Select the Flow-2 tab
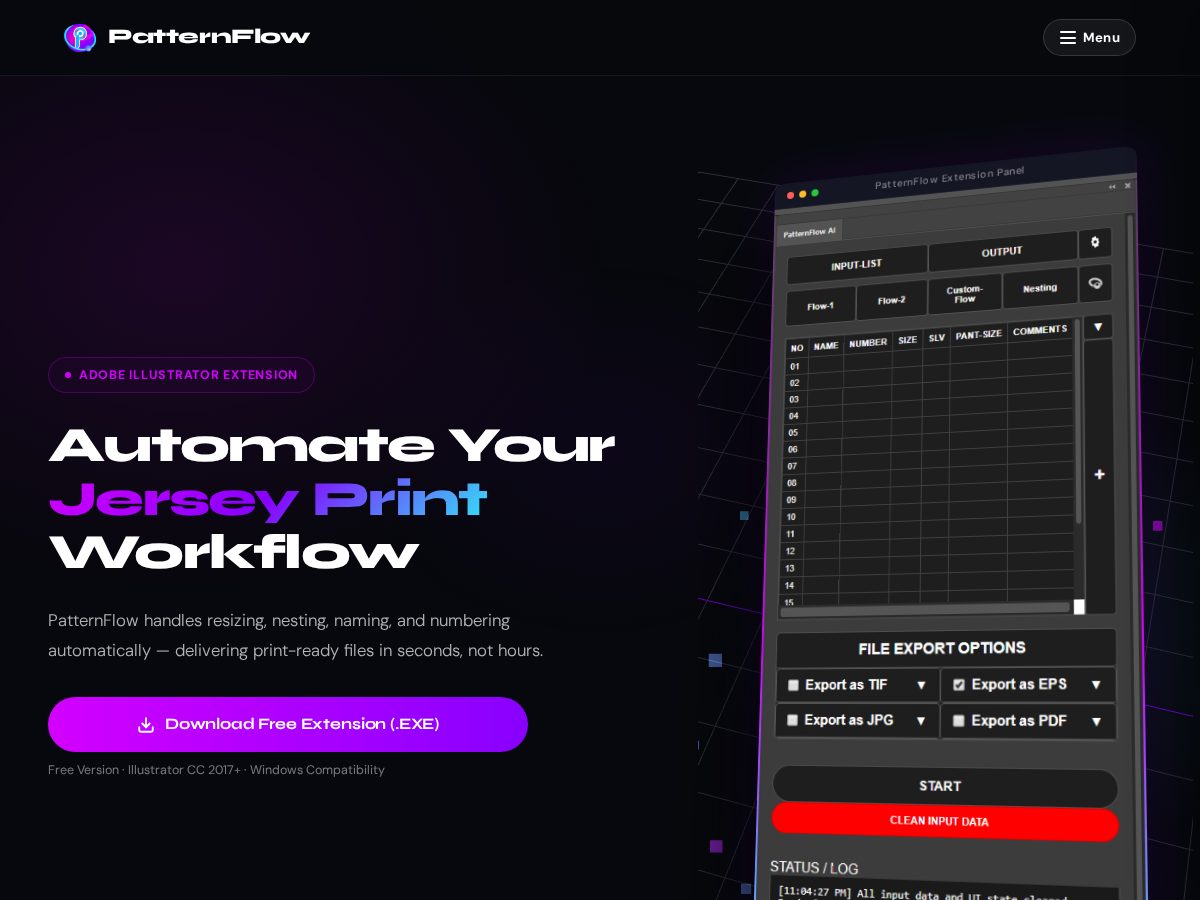Viewport: 1200px width, 900px height. click(x=891, y=300)
